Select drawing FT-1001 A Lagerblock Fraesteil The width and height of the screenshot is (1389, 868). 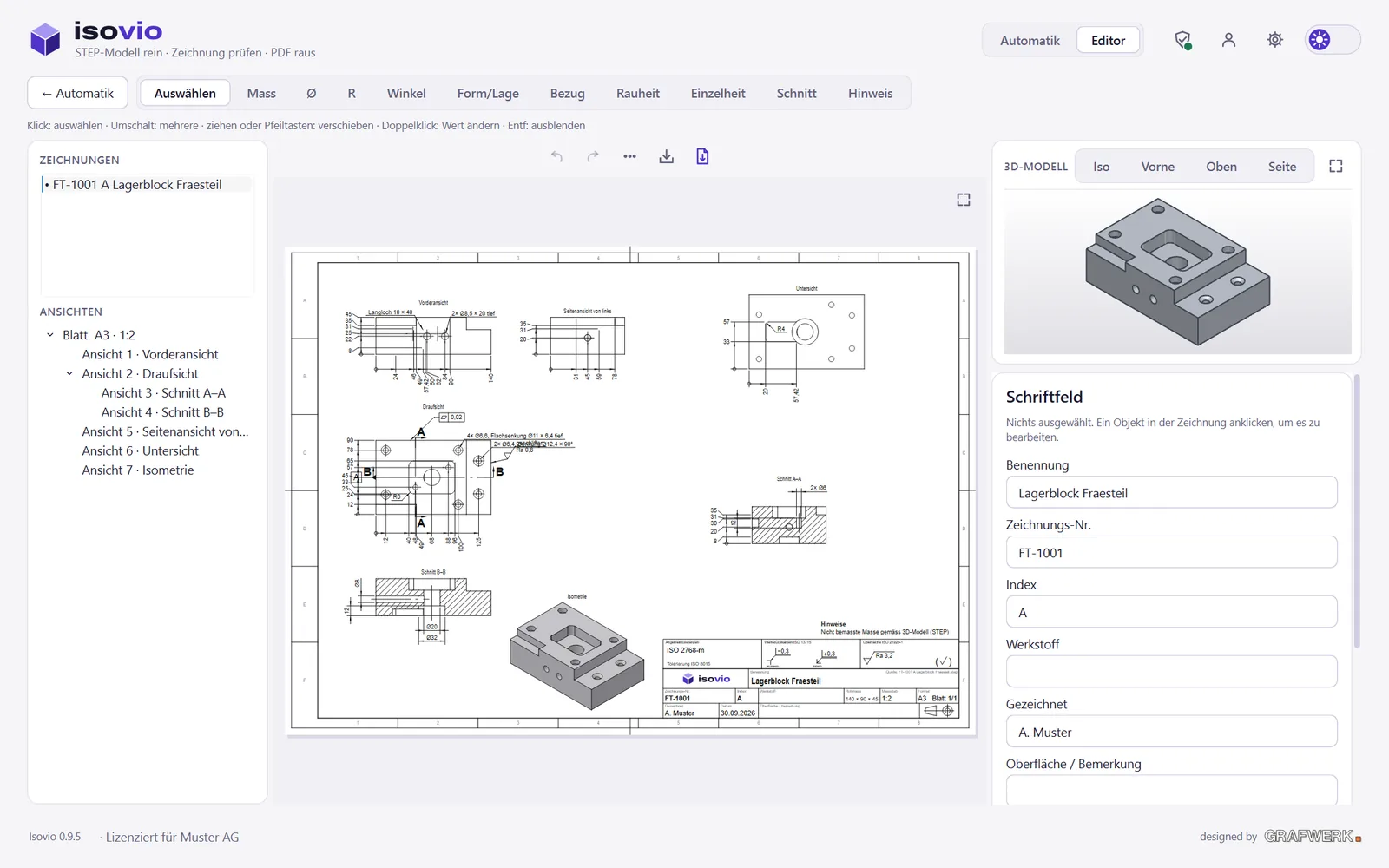pos(146,184)
